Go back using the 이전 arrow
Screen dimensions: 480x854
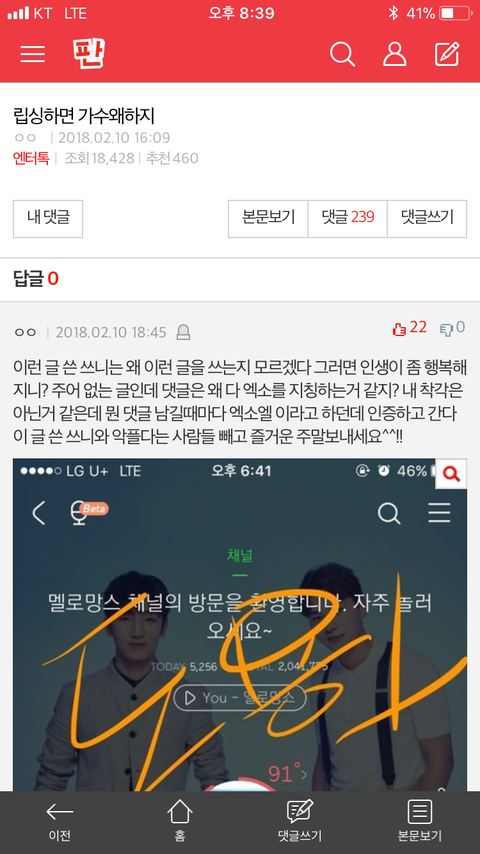coord(59,821)
